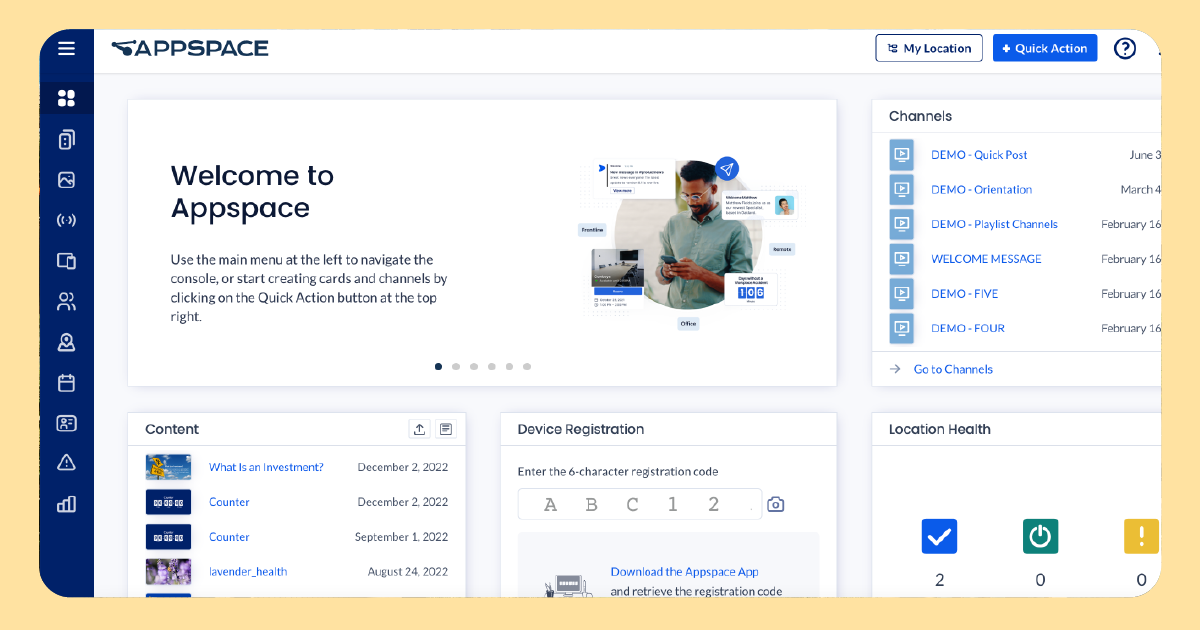Click the Go to Channels link
Image resolution: width=1200 pixels, height=630 pixels.
[x=953, y=369]
